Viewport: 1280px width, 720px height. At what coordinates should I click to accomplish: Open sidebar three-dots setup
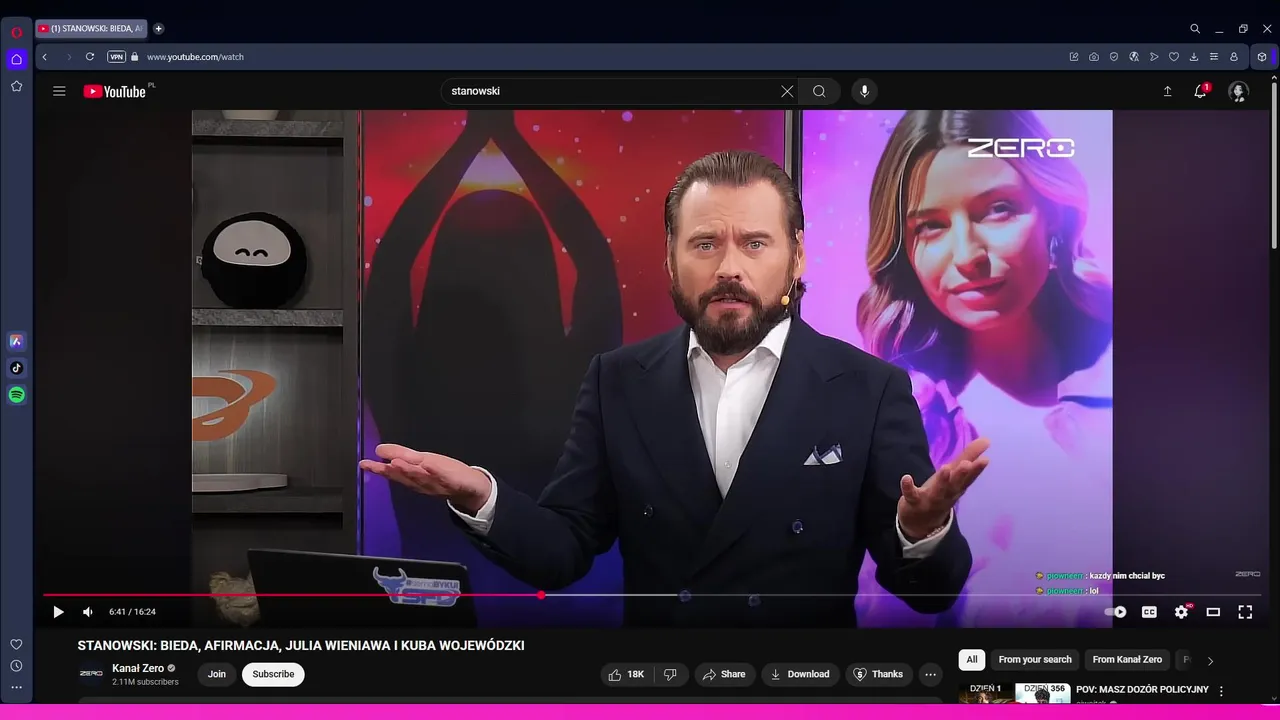point(16,687)
